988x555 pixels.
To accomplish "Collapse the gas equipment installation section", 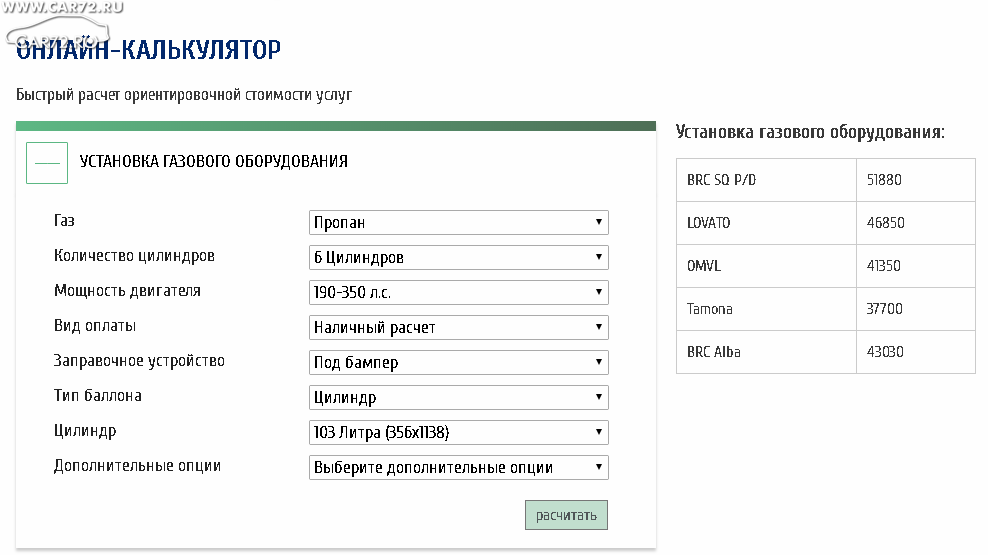I will point(47,163).
